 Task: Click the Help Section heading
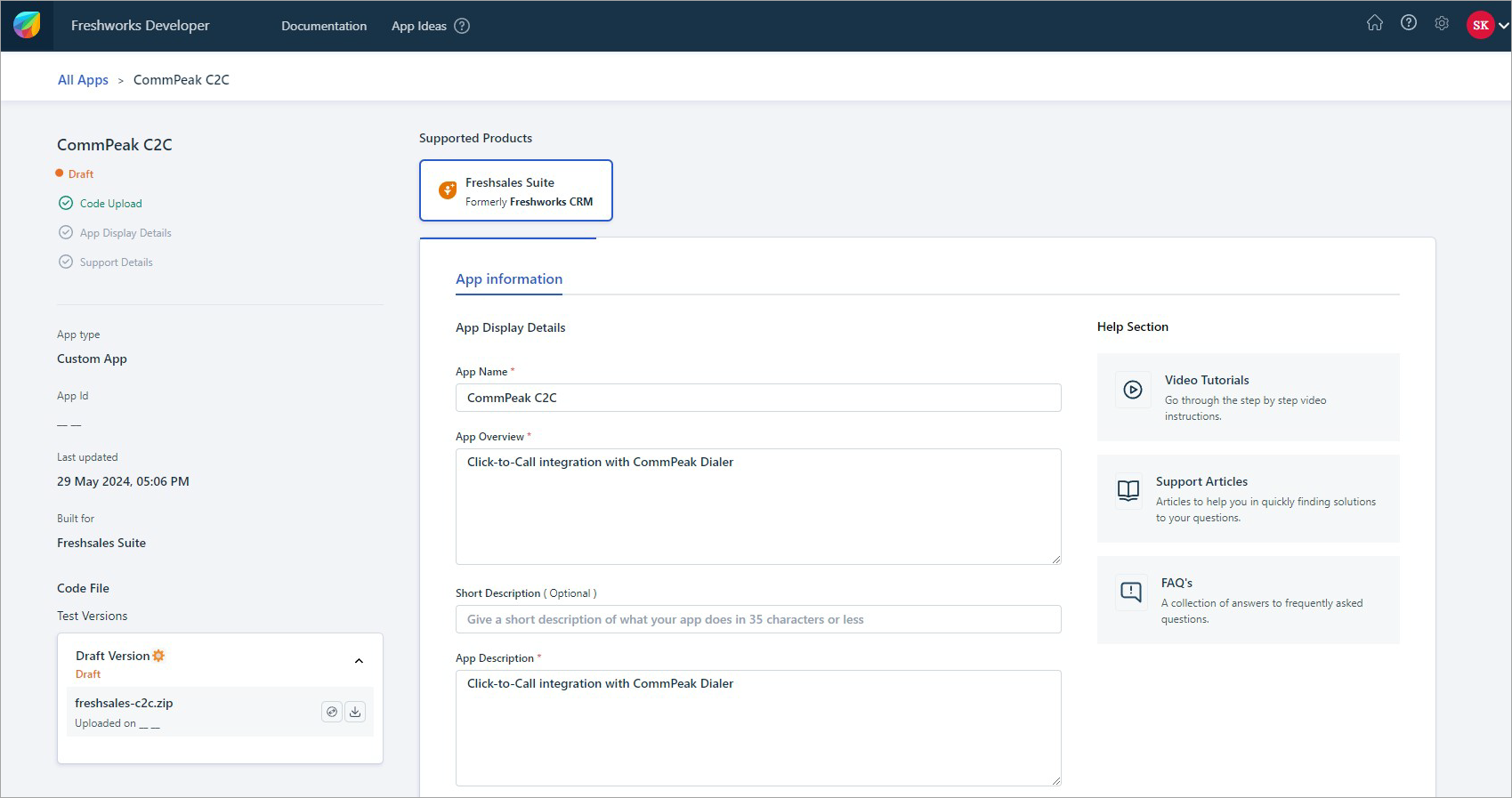pyautogui.click(x=1133, y=326)
